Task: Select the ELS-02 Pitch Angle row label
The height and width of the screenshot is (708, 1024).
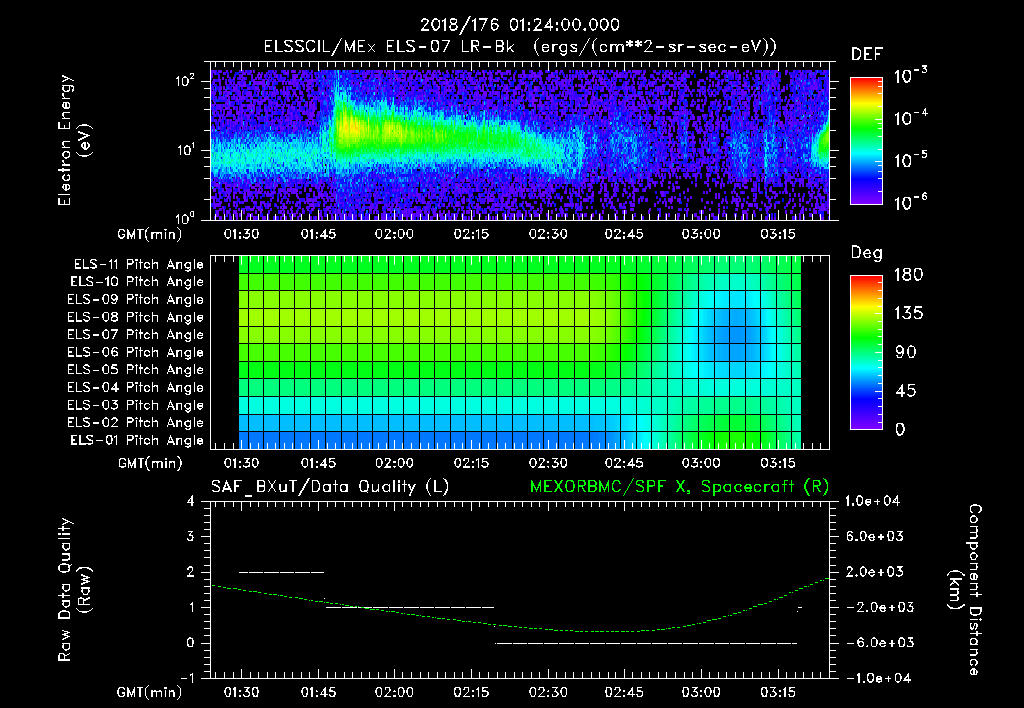Action: tap(135, 423)
